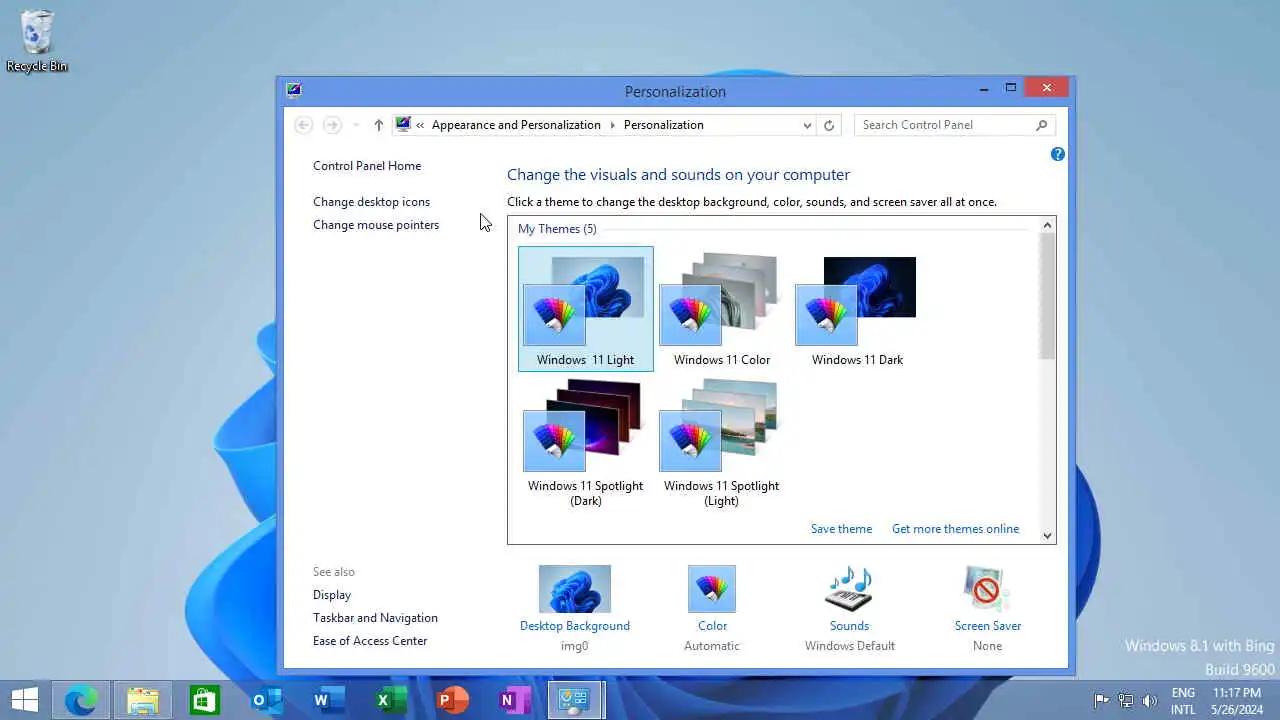
Task: Open the recent locations dropdown arrow
Action: pyautogui.click(x=355, y=125)
